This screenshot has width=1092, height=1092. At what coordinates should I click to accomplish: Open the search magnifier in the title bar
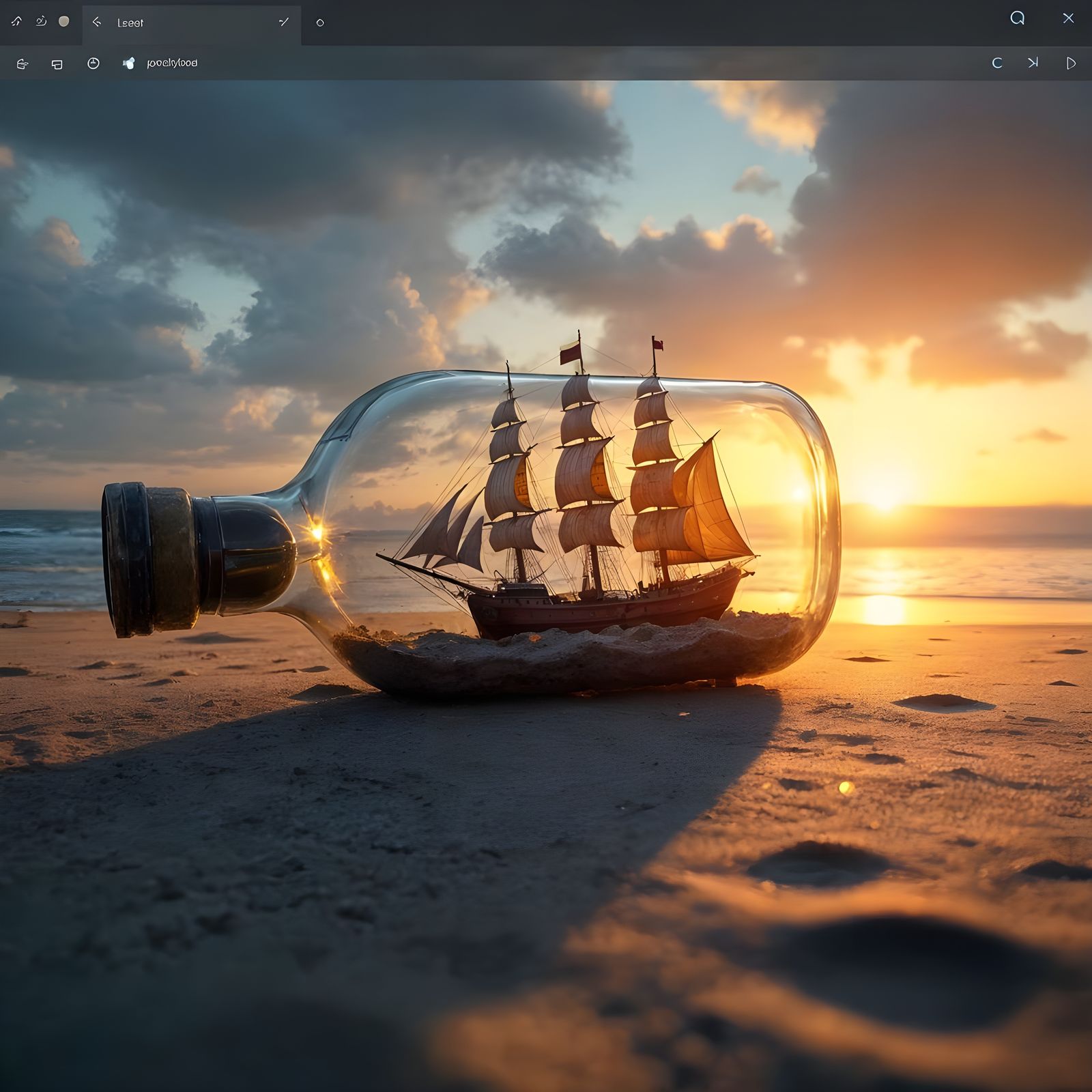pos(1018,18)
